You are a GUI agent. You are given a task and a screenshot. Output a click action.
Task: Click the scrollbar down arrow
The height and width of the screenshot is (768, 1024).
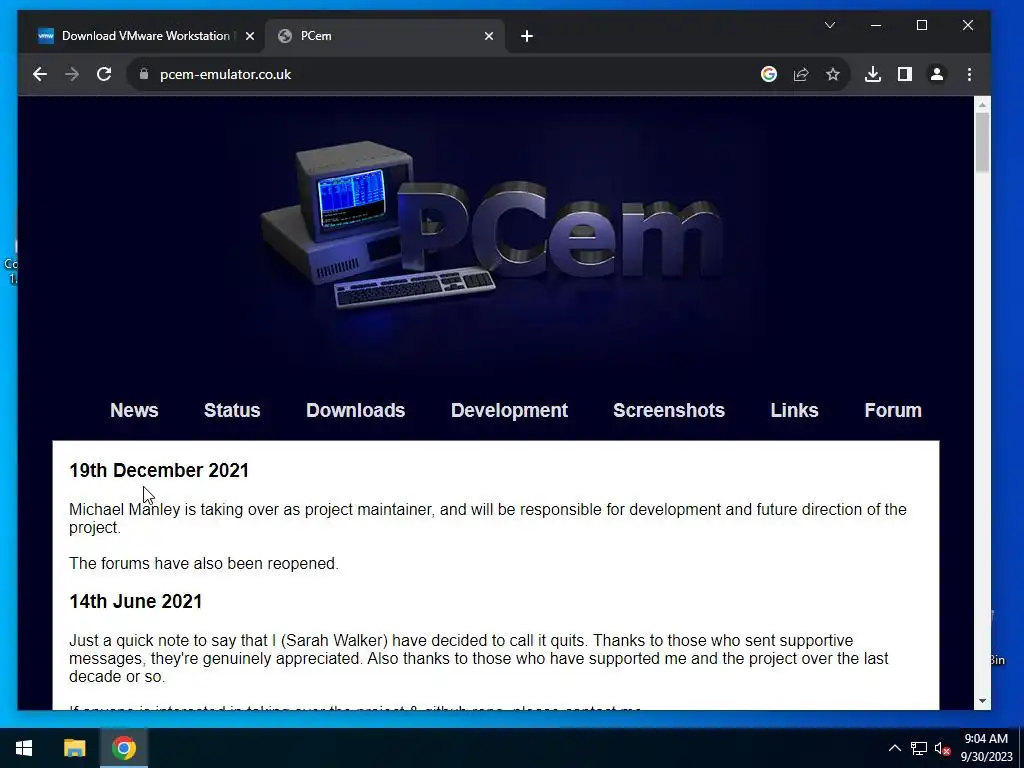click(x=982, y=701)
